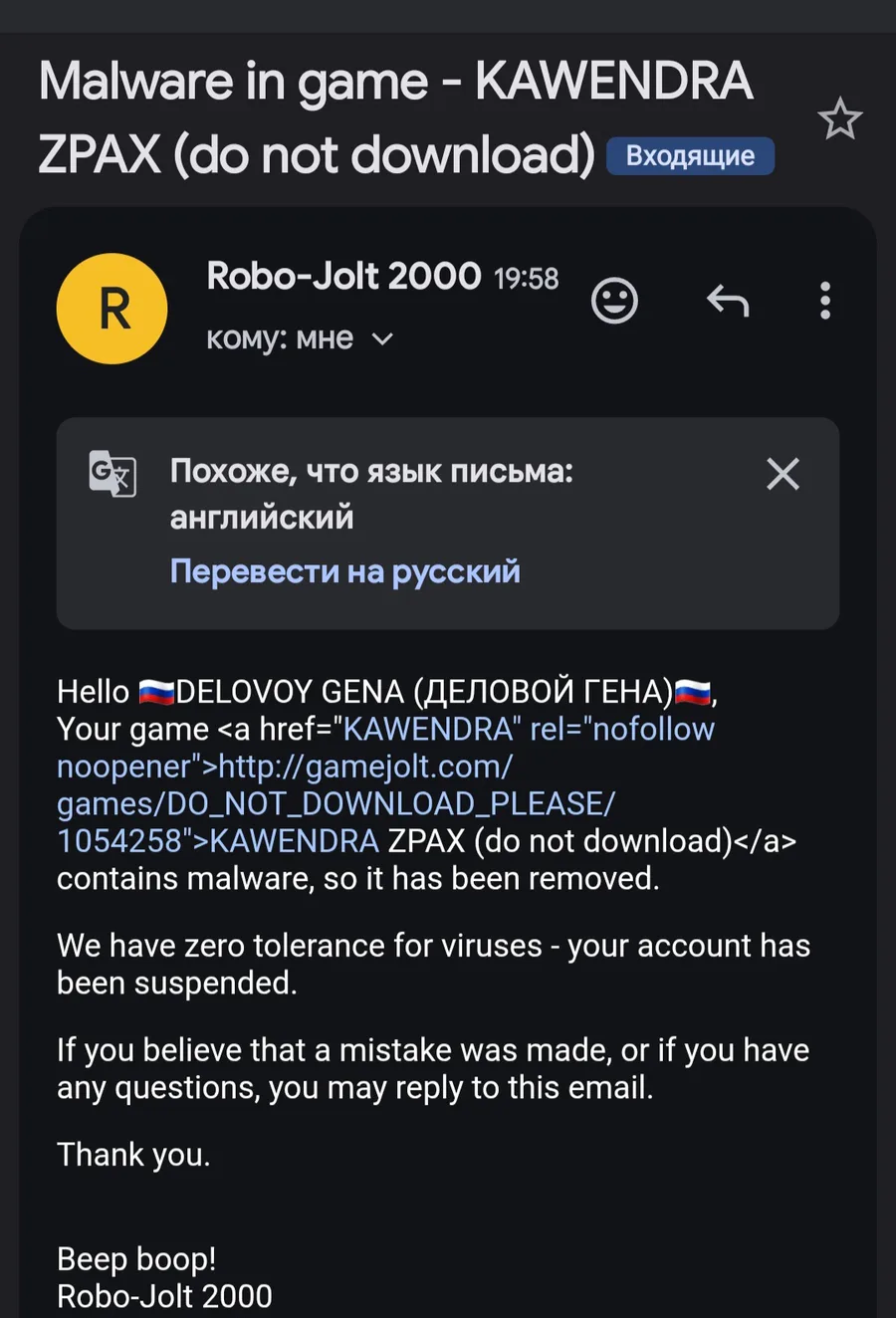896x1318 pixels.
Task: Tap the "Beep boop!" signature line
Action: pyautogui.click(x=136, y=1259)
